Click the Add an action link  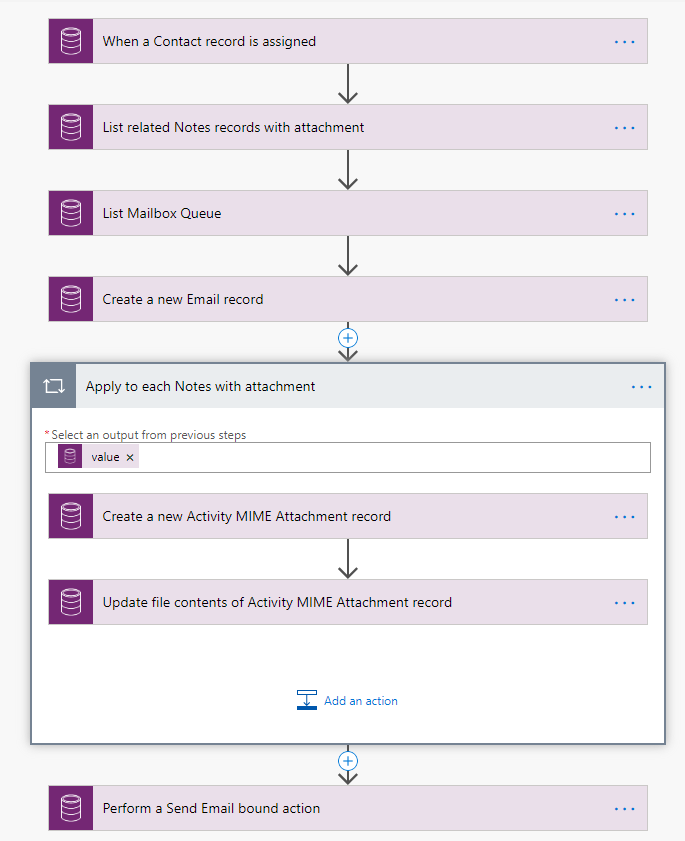[x=360, y=700]
